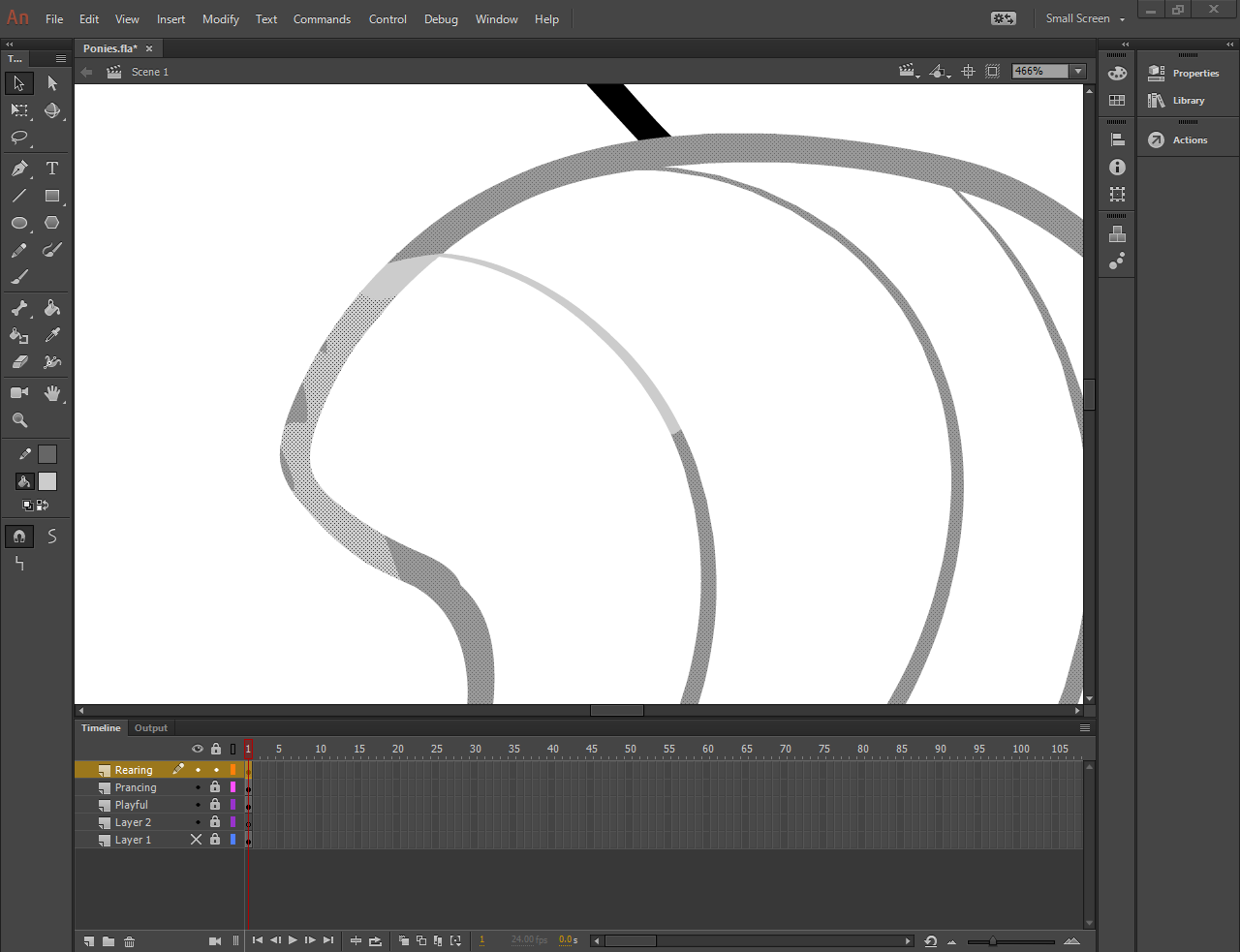Screen dimensions: 1240x952
Task: Select the 3D Rotation tool
Action: point(52,110)
